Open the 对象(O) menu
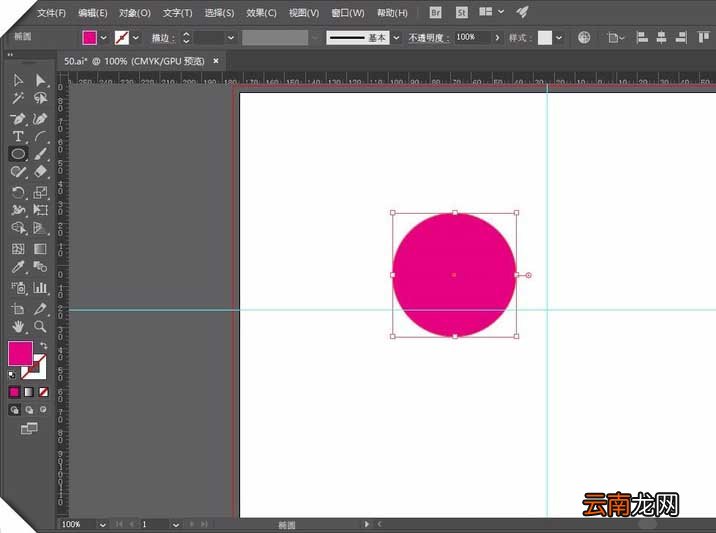 pyautogui.click(x=135, y=13)
